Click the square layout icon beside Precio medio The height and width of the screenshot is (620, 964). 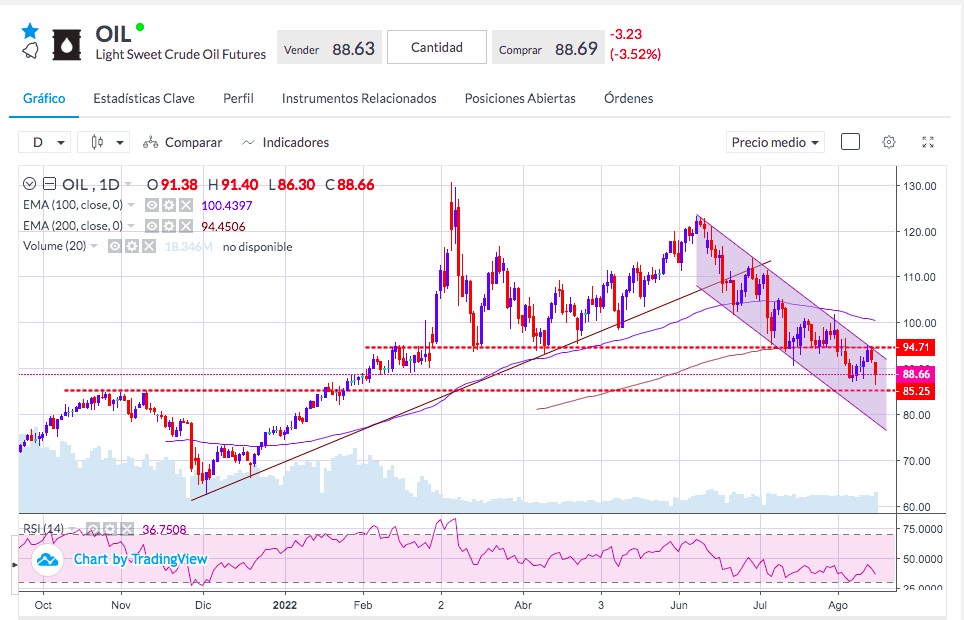tap(850, 142)
